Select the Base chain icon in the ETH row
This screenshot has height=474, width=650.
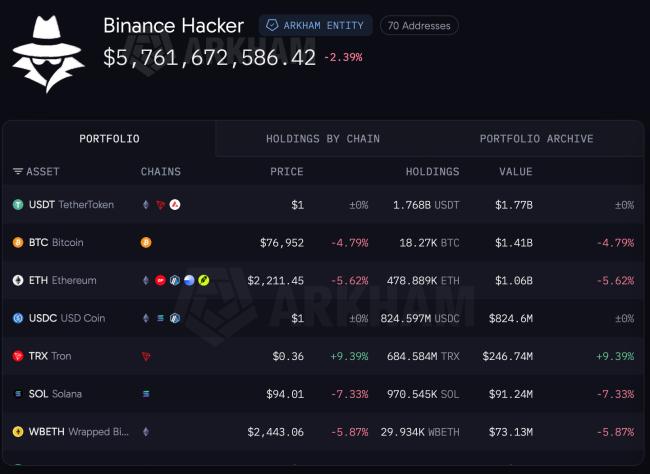click(x=189, y=280)
